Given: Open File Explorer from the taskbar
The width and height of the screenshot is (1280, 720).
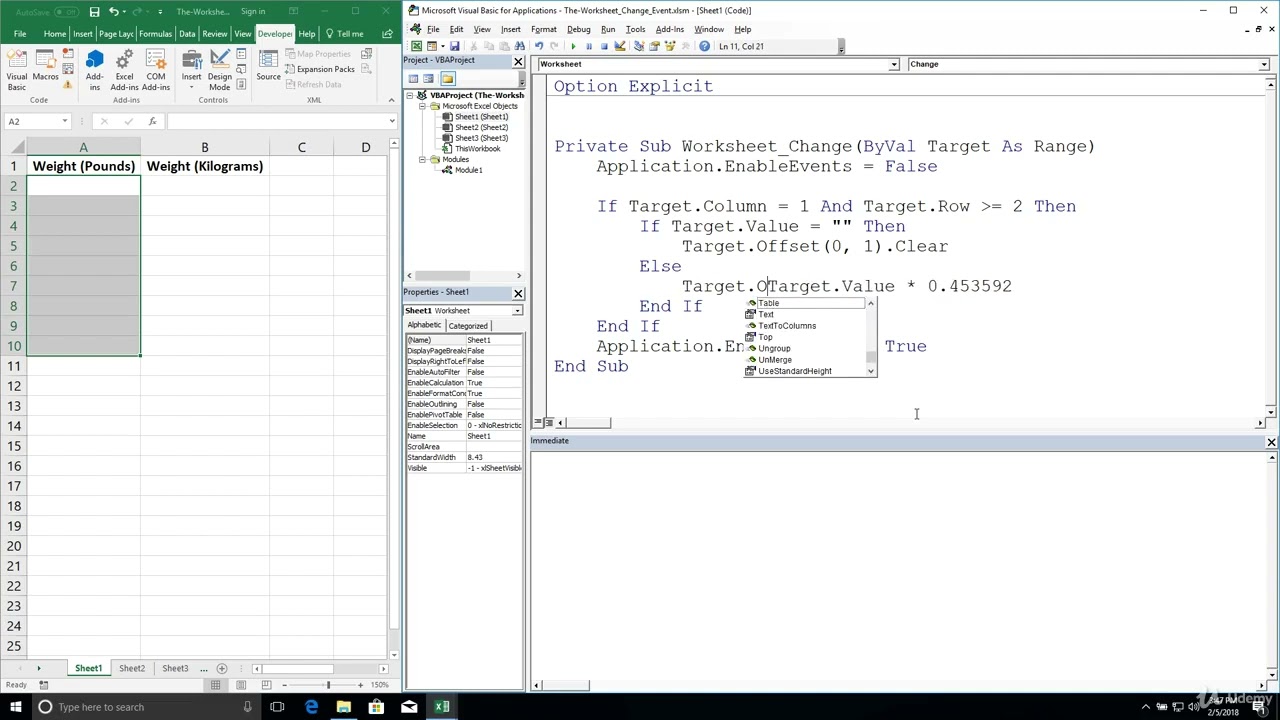Looking at the screenshot, I should click(343, 707).
